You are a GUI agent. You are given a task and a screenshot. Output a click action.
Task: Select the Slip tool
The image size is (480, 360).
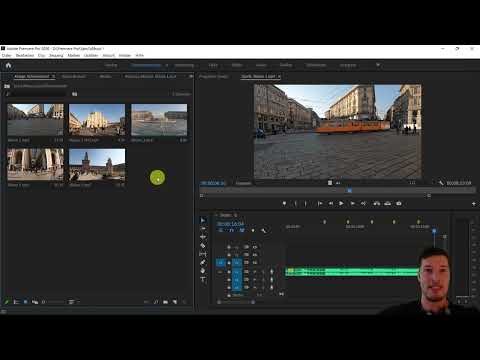(x=203, y=254)
